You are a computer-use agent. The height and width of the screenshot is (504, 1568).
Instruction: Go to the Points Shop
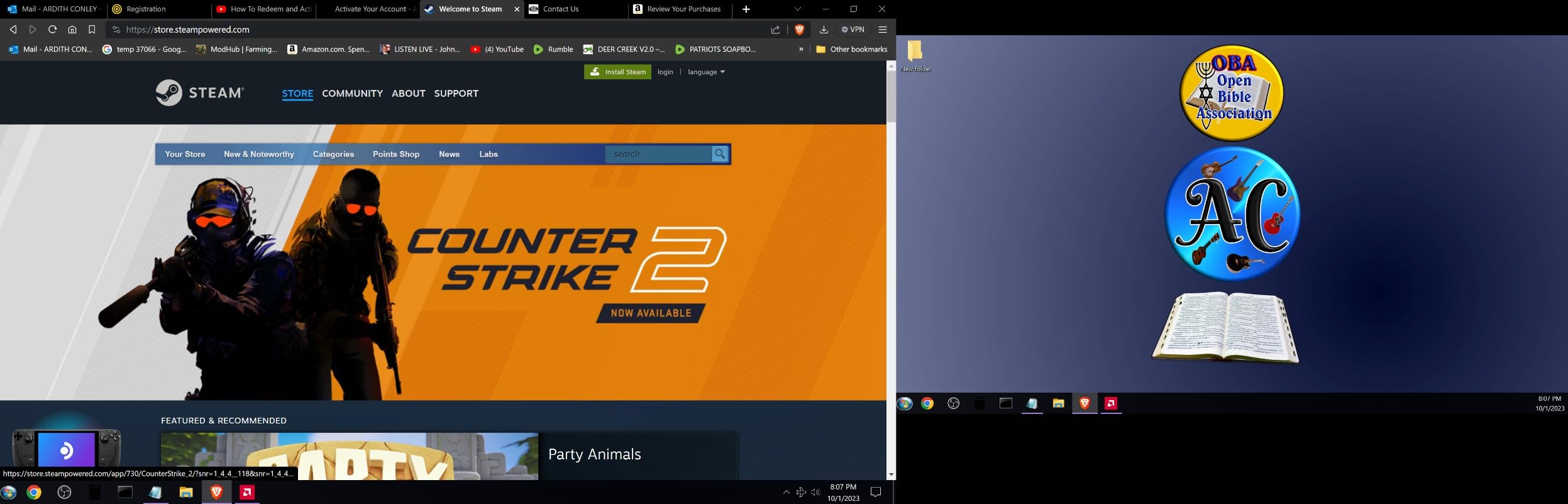[396, 154]
